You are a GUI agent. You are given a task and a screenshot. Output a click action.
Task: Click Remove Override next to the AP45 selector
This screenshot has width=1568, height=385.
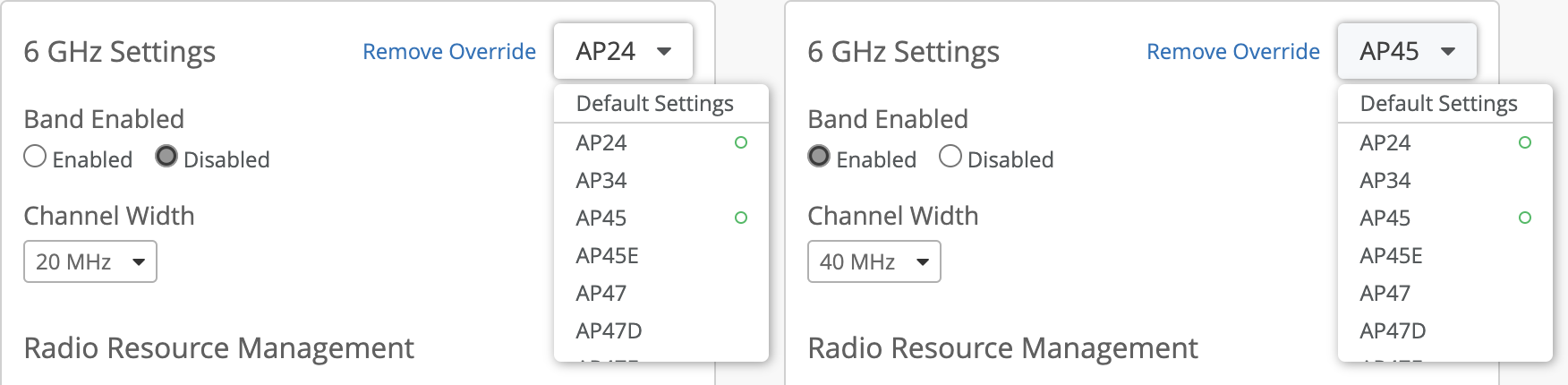(x=1233, y=52)
